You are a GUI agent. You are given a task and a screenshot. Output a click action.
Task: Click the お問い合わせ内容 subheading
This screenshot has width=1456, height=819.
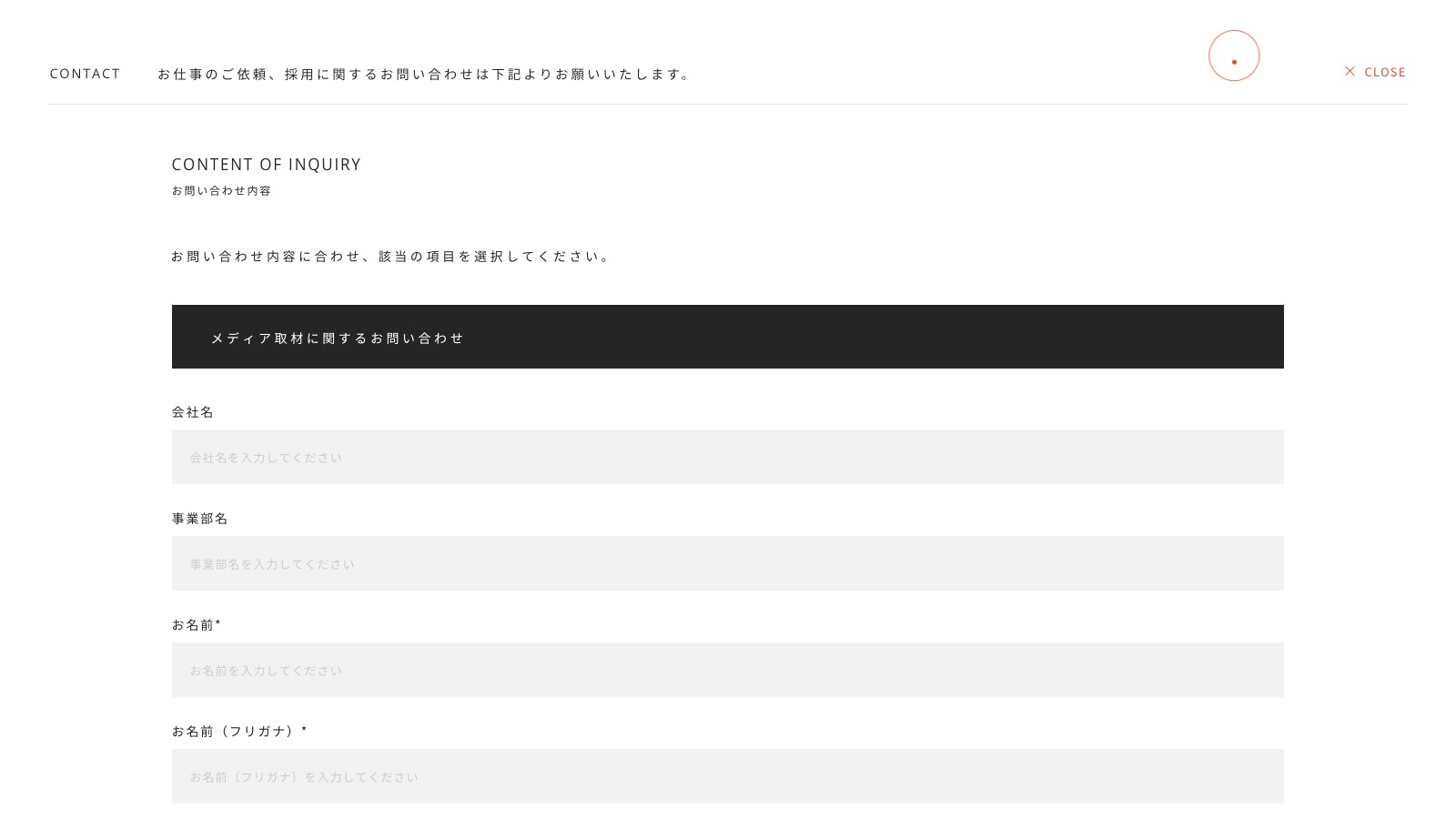coord(221,191)
